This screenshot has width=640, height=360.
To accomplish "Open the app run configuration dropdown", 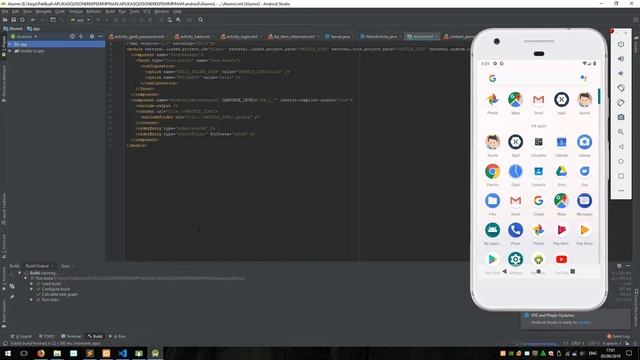I will click(x=80, y=20).
